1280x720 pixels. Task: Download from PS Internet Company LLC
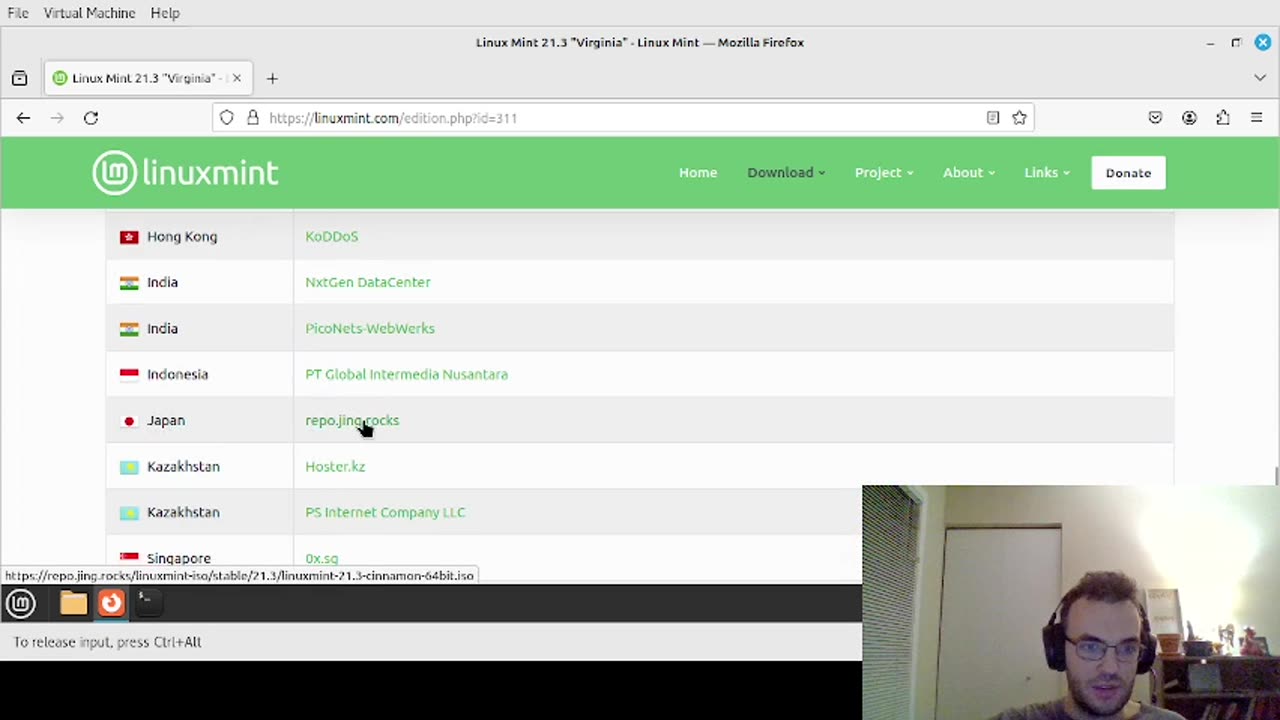tap(385, 512)
